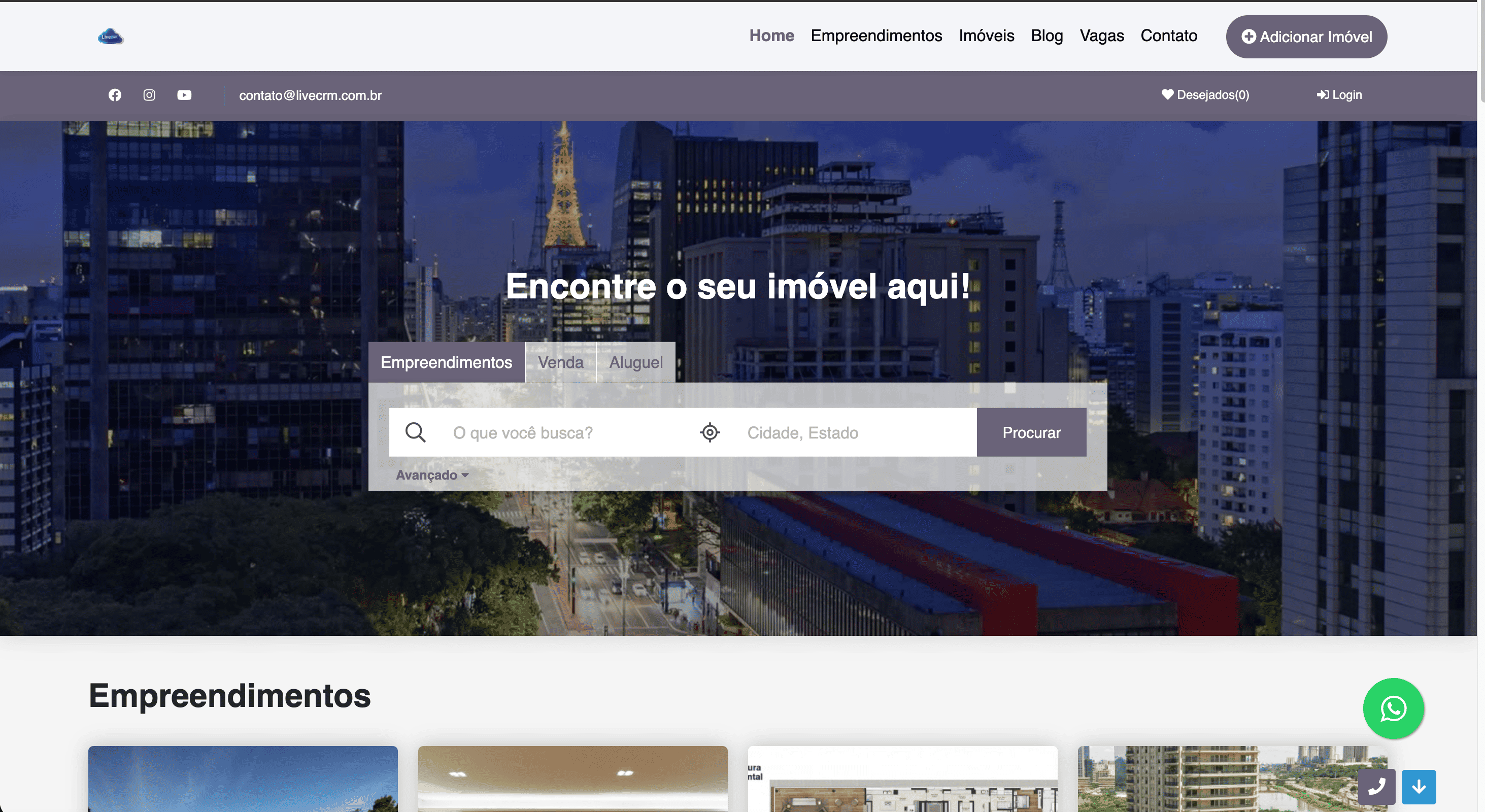1485x812 pixels.
Task: Open the high-rise tower development card thumbnail
Action: [1232, 779]
